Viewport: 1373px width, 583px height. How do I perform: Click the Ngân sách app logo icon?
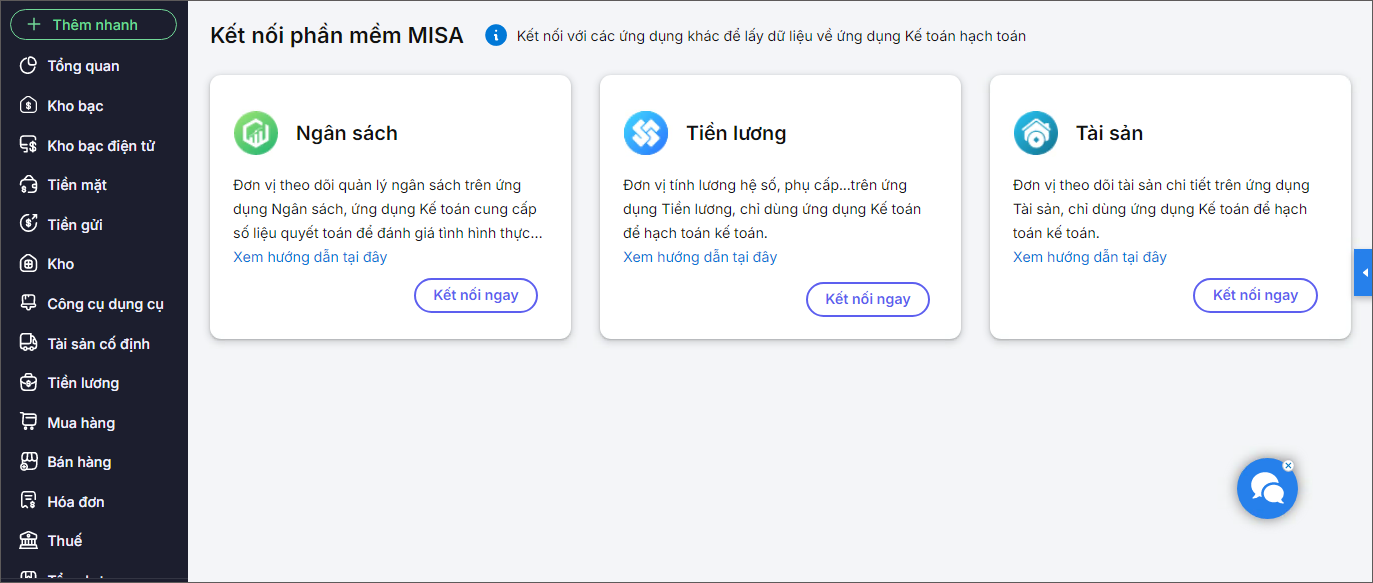click(x=256, y=133)
